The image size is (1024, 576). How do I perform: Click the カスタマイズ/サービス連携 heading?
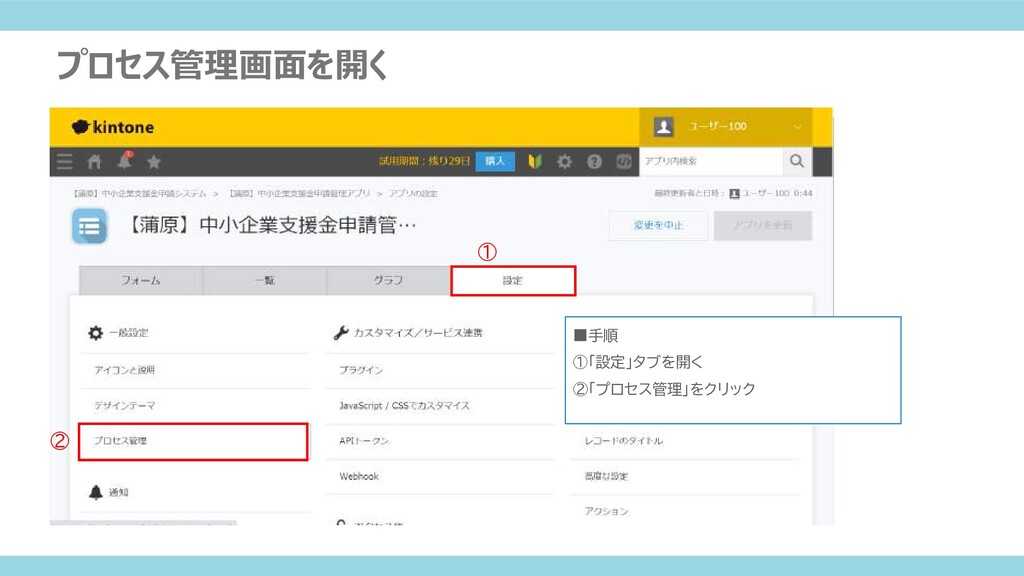(x=408, y=333)
